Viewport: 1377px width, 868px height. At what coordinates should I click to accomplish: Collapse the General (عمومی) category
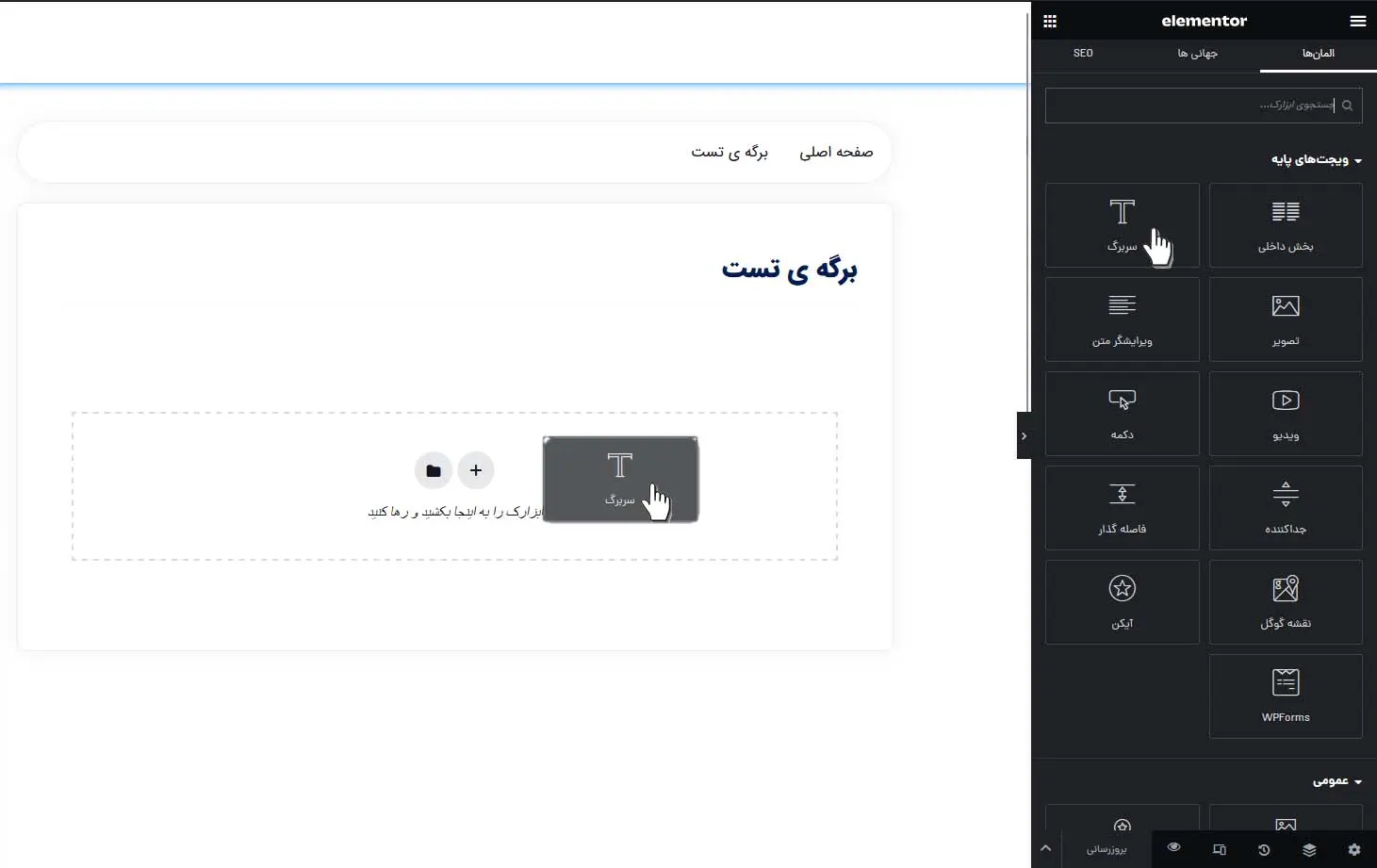click(1337, 781)
